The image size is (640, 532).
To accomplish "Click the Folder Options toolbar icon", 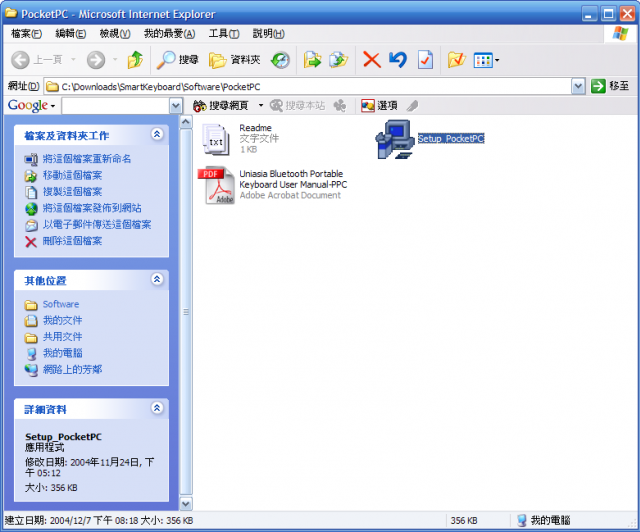I will coord(456,60).
